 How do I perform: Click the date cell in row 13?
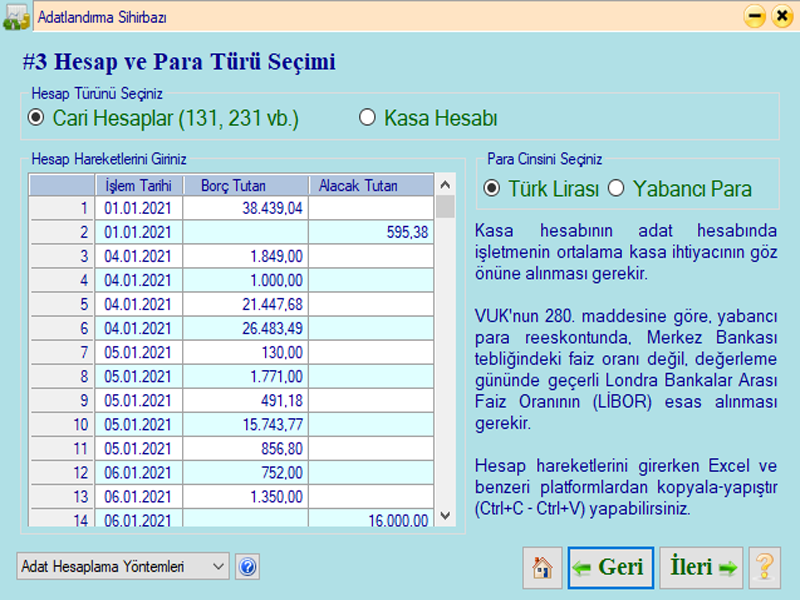pyautogui.click(x=139, y=496)
